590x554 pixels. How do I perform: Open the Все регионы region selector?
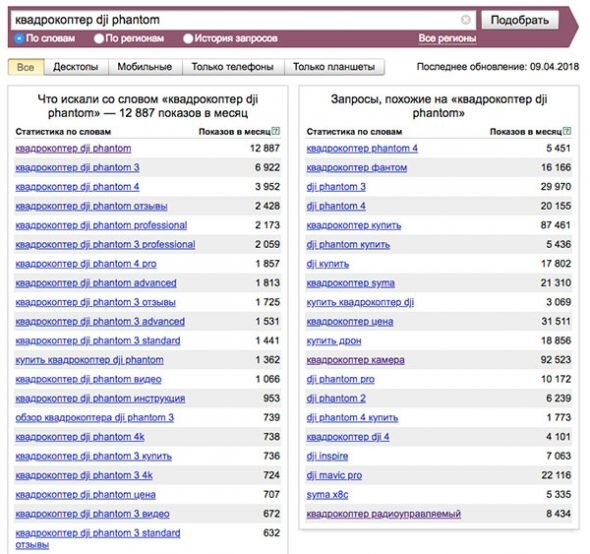[x=447, y=38]
